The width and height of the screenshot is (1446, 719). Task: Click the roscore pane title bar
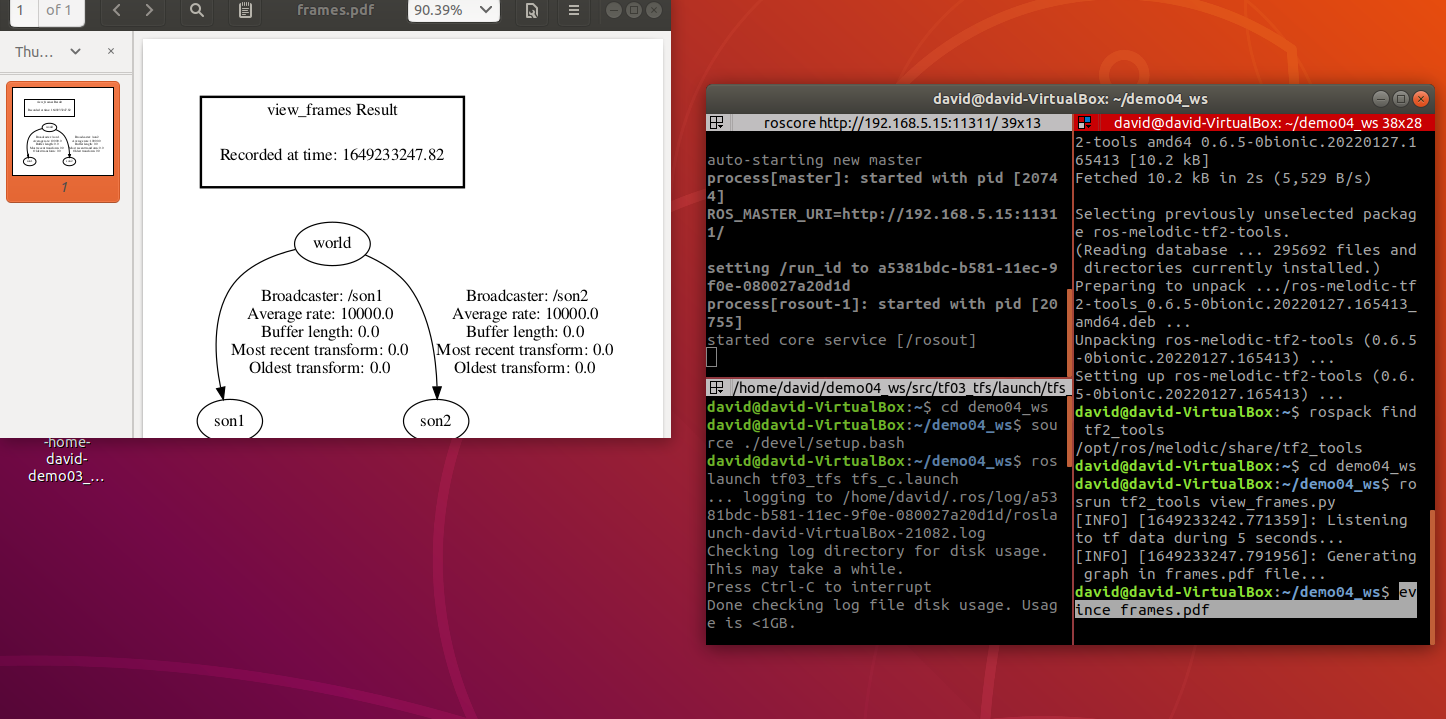coord(889,123)
